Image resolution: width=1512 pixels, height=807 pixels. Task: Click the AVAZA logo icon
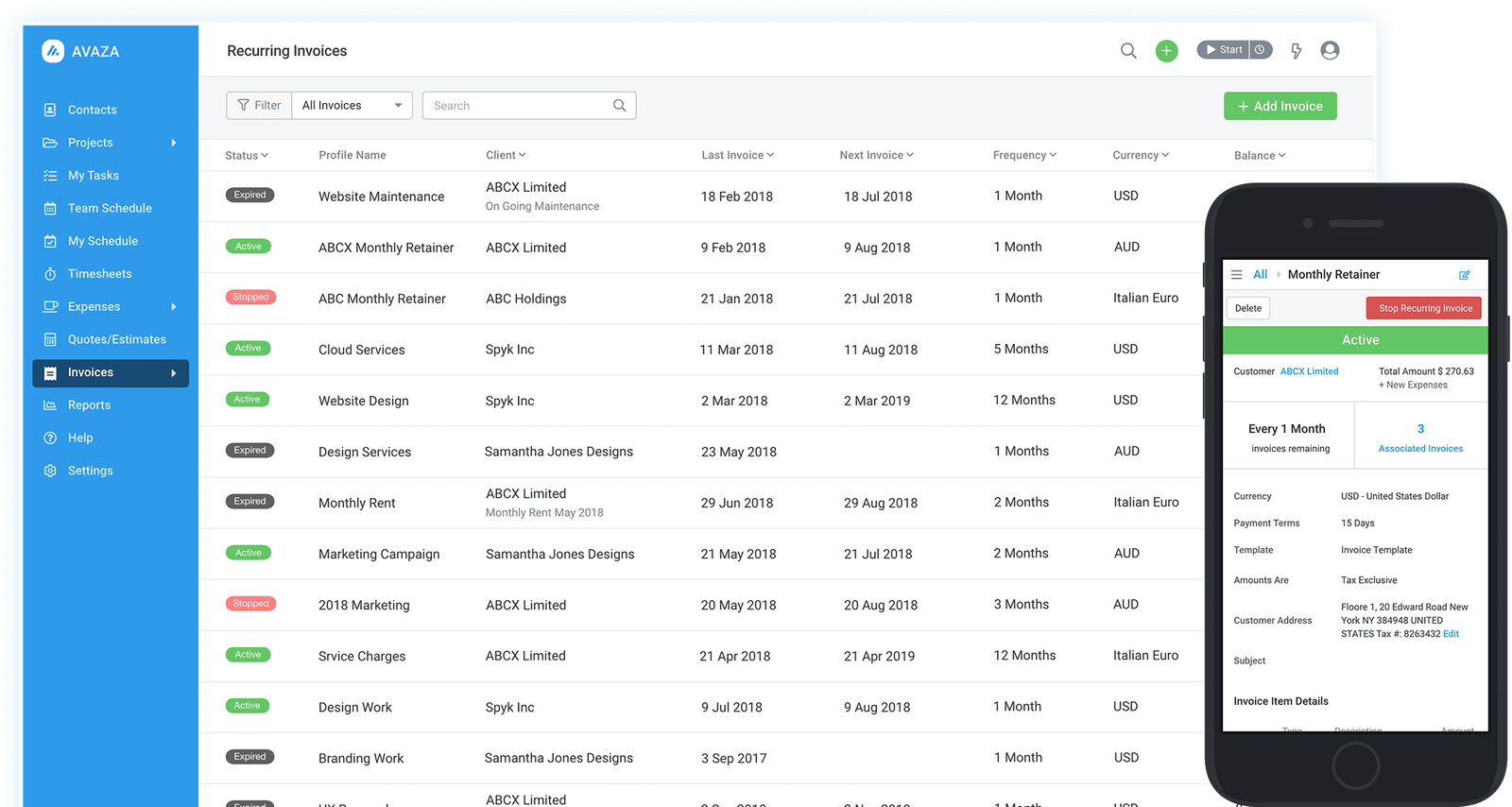click(53, 51)
